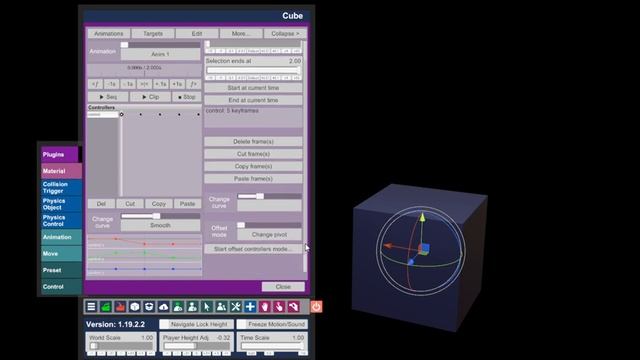Image resolution: width=640 pixels, height=360 pixels.
Task: Click Delete frame(s) button
Action: point(253,142)
